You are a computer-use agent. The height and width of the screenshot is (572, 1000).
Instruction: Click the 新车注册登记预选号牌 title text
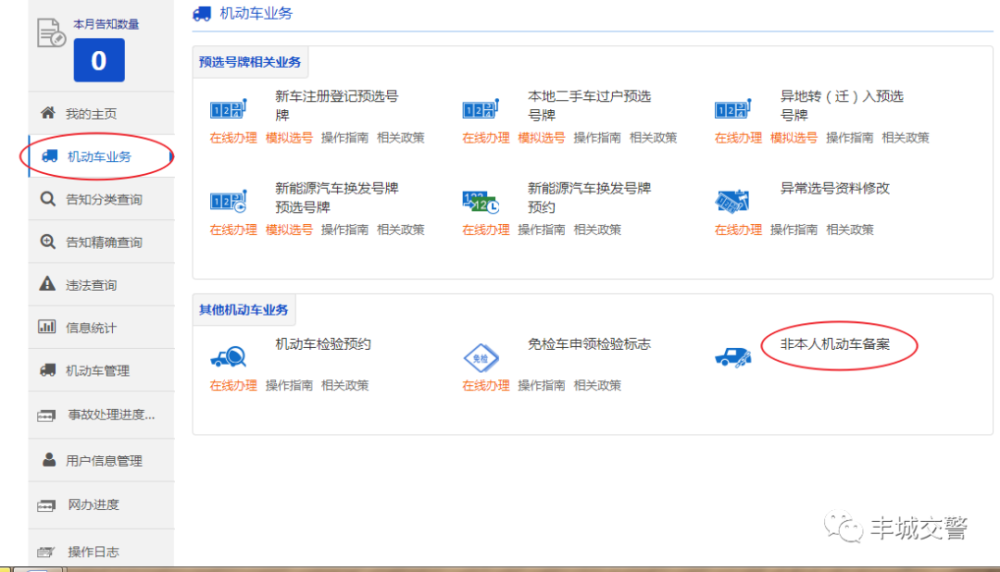[337, 106]
